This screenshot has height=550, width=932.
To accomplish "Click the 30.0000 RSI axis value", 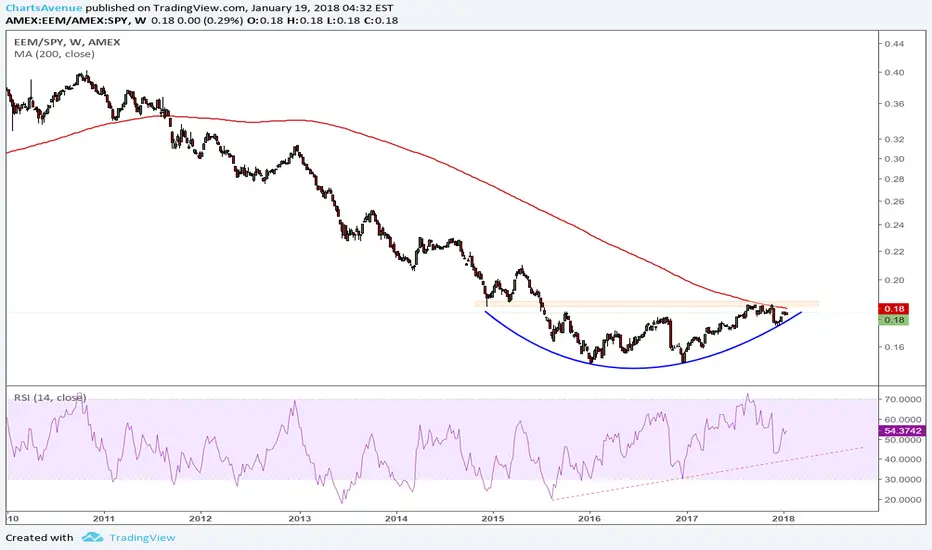I will tap(903, 479).
